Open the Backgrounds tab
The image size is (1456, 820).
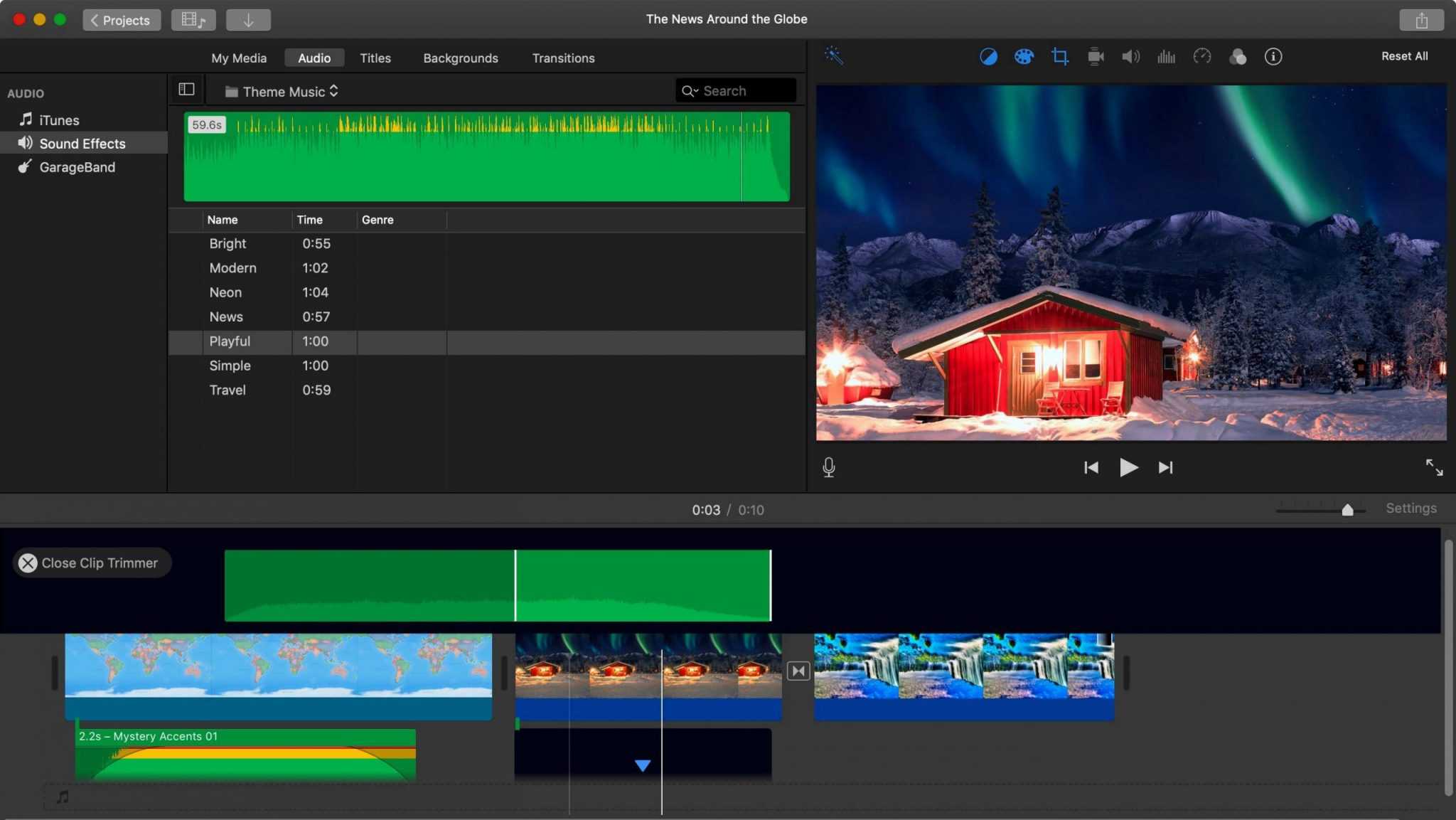coord(461,58)
